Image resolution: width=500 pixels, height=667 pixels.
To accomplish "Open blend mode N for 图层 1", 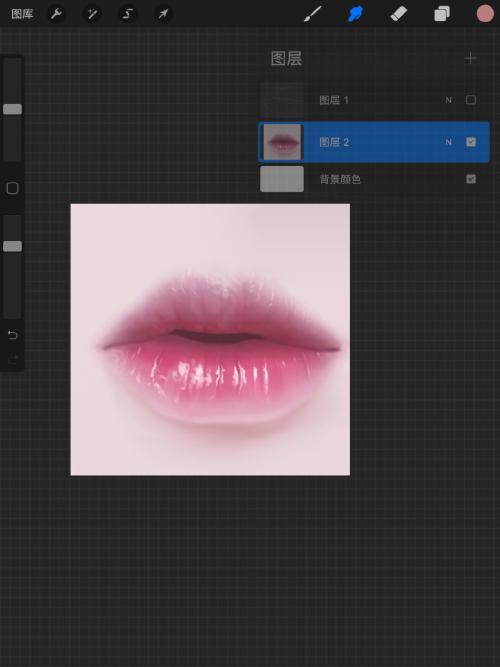I will [449, 100].
